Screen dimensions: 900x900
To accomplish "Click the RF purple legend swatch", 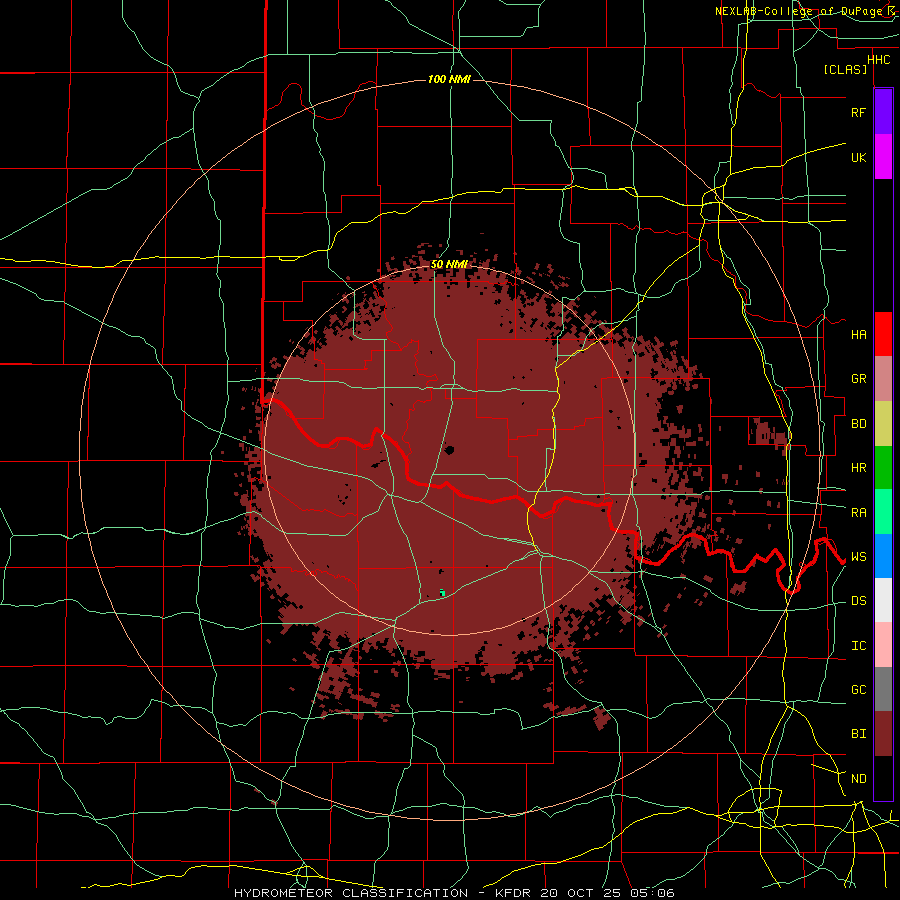I will click(x=883, y=112).
